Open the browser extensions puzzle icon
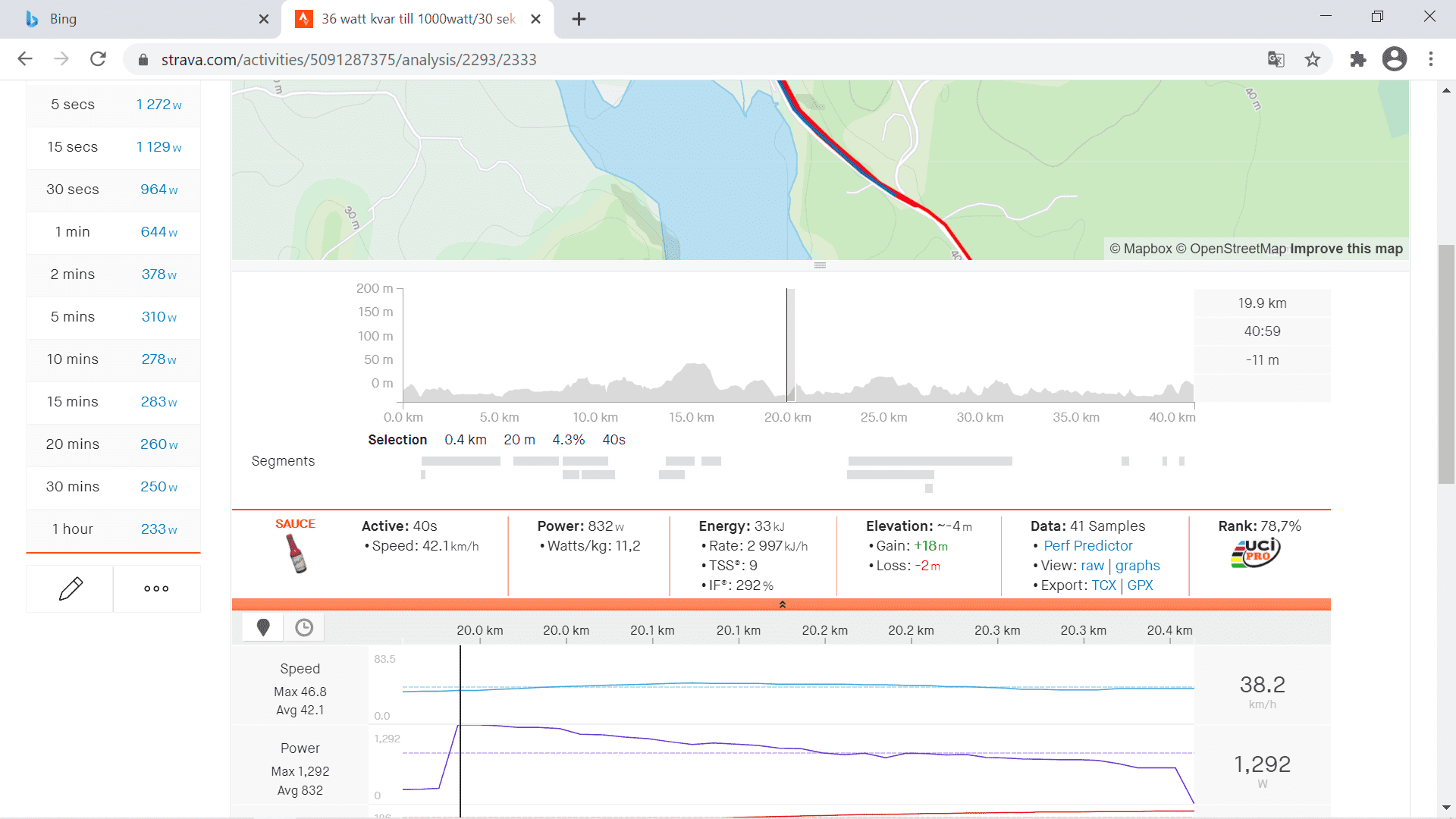The image size is (1456, 819). pos(1357,59)
